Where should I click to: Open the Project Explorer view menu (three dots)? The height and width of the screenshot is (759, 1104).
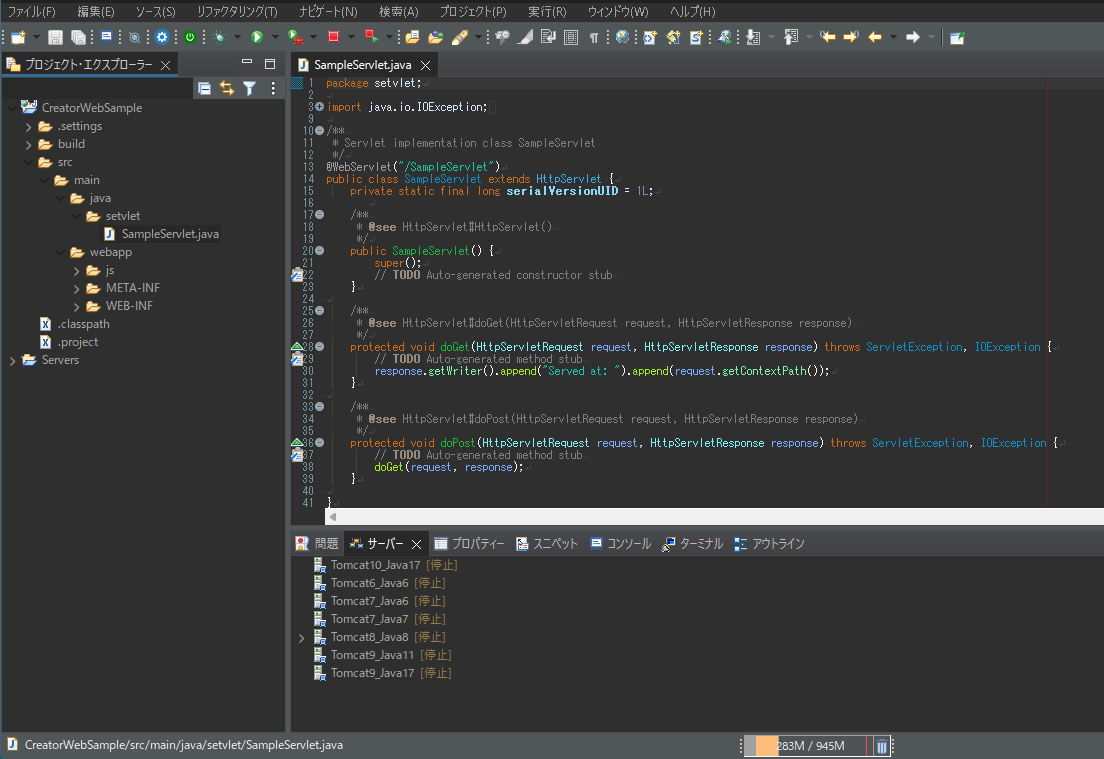pos(273,88)
